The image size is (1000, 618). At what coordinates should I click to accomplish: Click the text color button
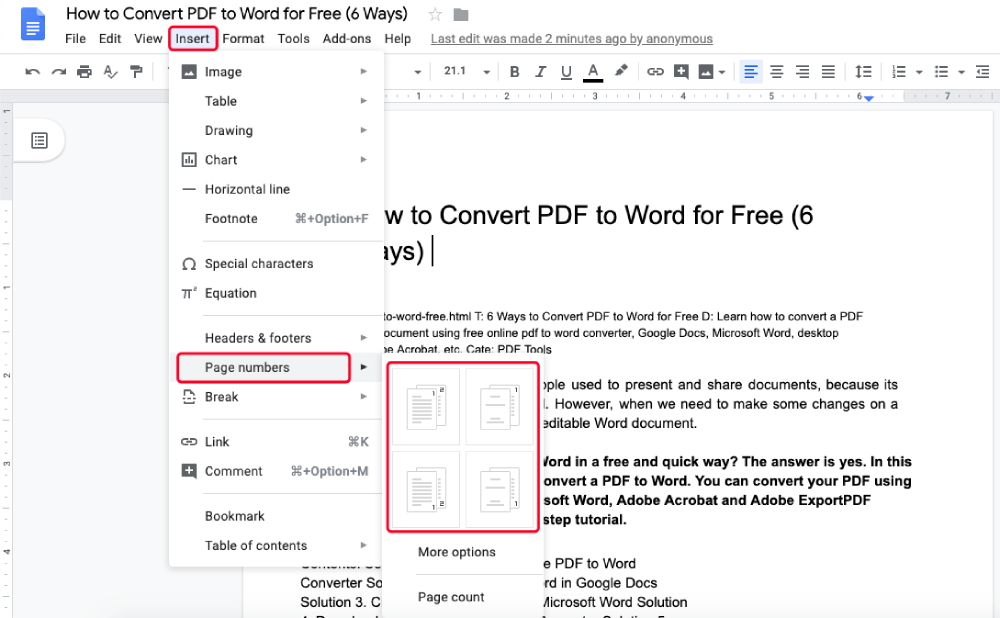click(x=593, y=72)
